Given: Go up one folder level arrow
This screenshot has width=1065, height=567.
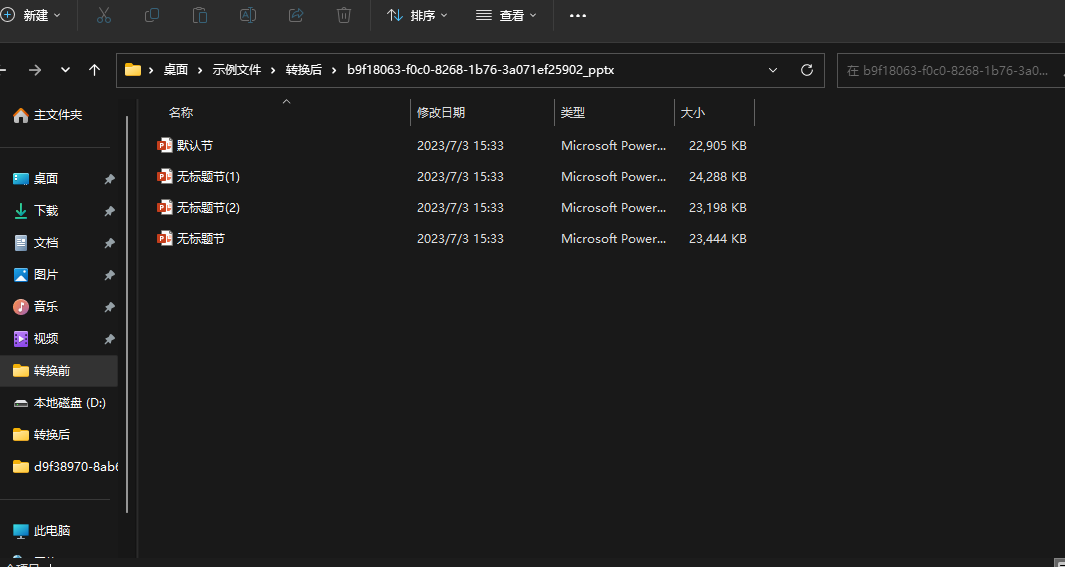Looking at the screenshot, I should pyautogui.click(x=94, y=70).
